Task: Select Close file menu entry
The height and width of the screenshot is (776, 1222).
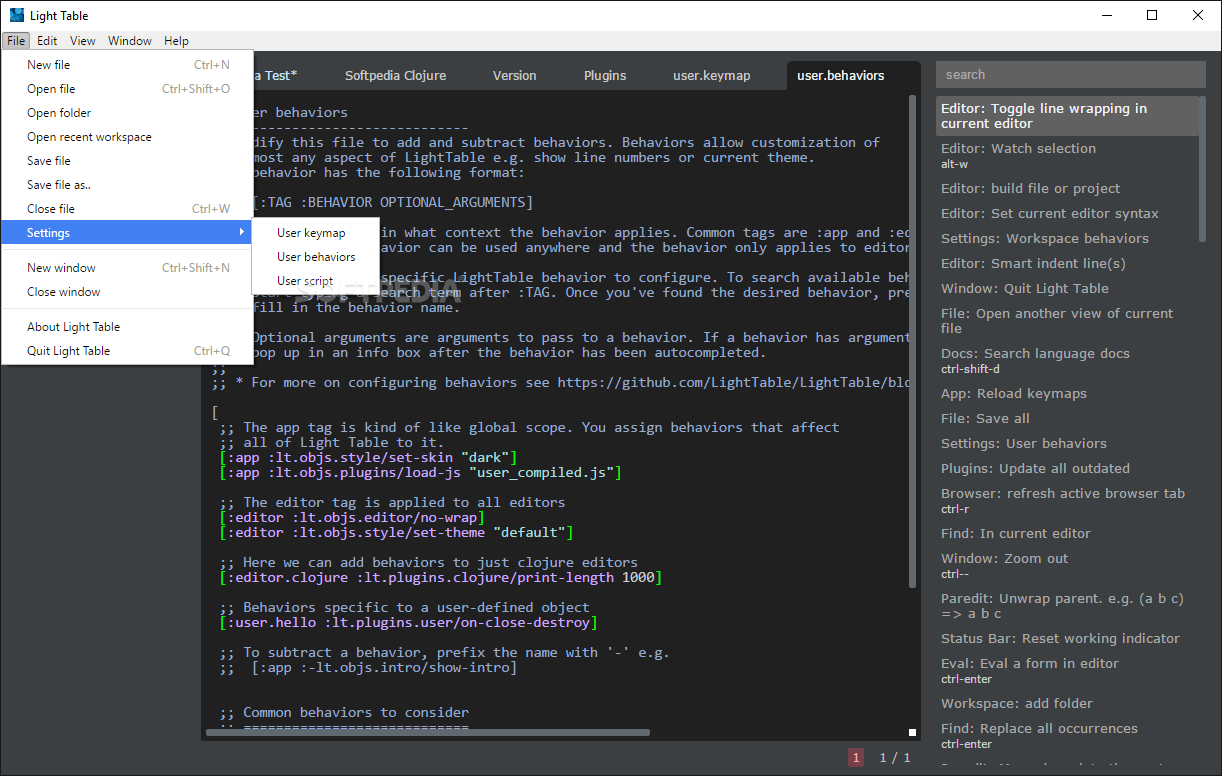Action: click(x=128, y=209)
